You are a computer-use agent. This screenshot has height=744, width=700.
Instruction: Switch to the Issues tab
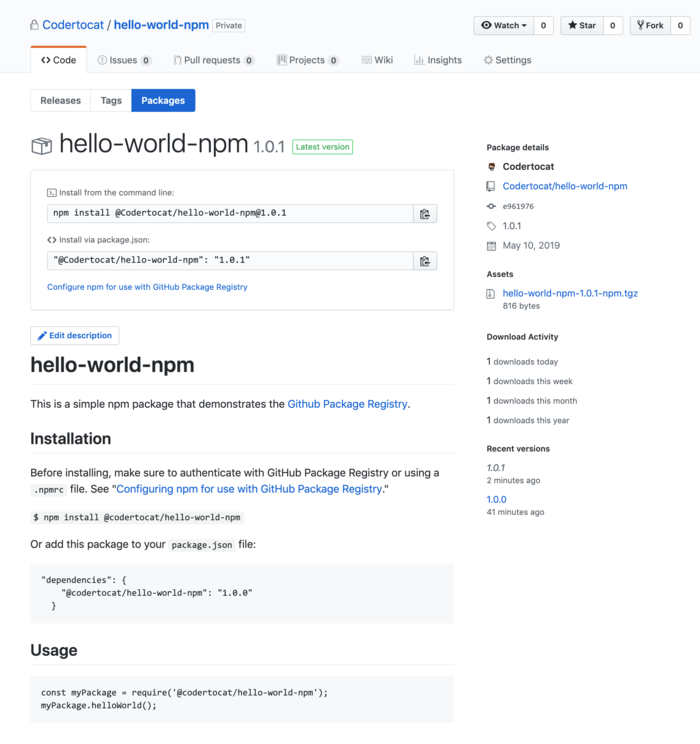[x=124, y=60]
